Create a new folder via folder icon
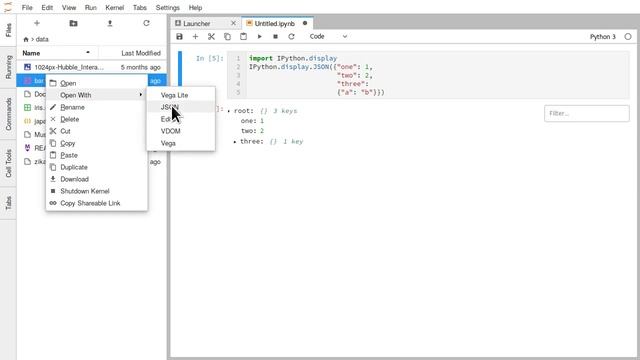The height and width of the screenshot is (360, 640). (73, 23)
